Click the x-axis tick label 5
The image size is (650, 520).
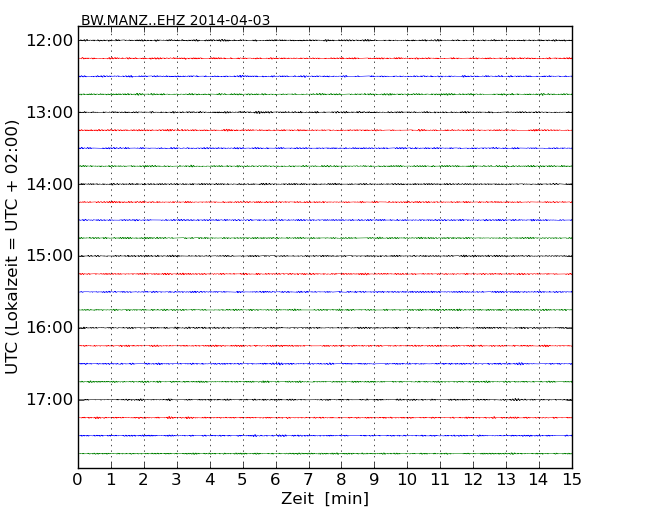point(243,480)
